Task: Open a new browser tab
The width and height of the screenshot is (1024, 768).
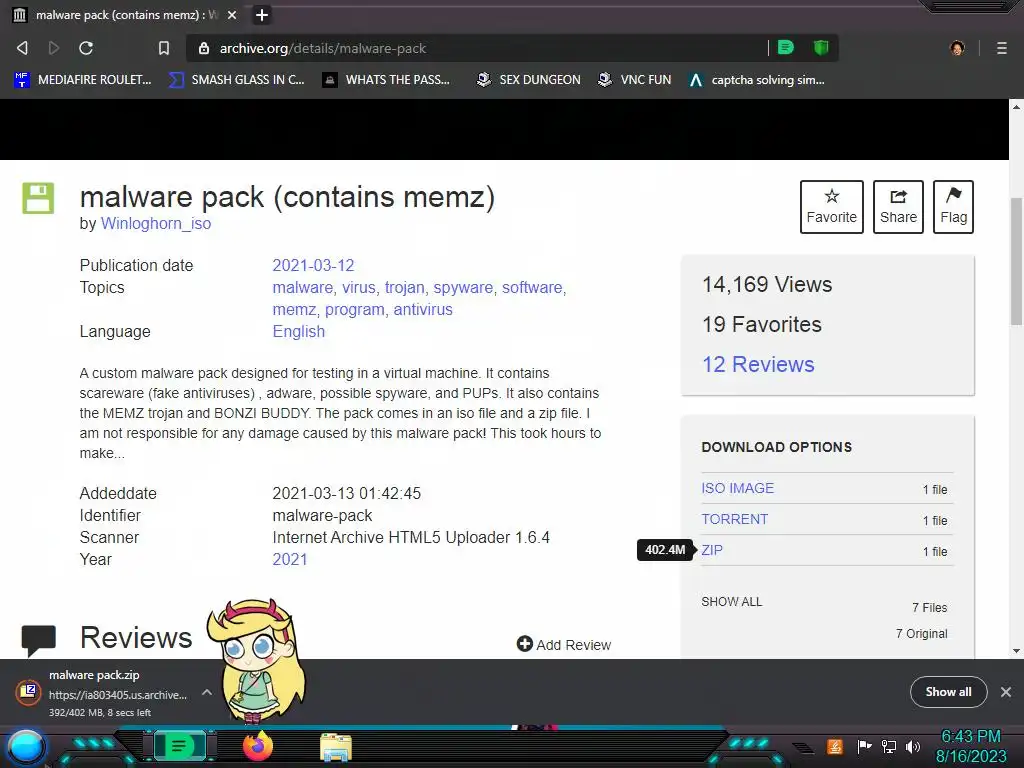Action: 262,14
